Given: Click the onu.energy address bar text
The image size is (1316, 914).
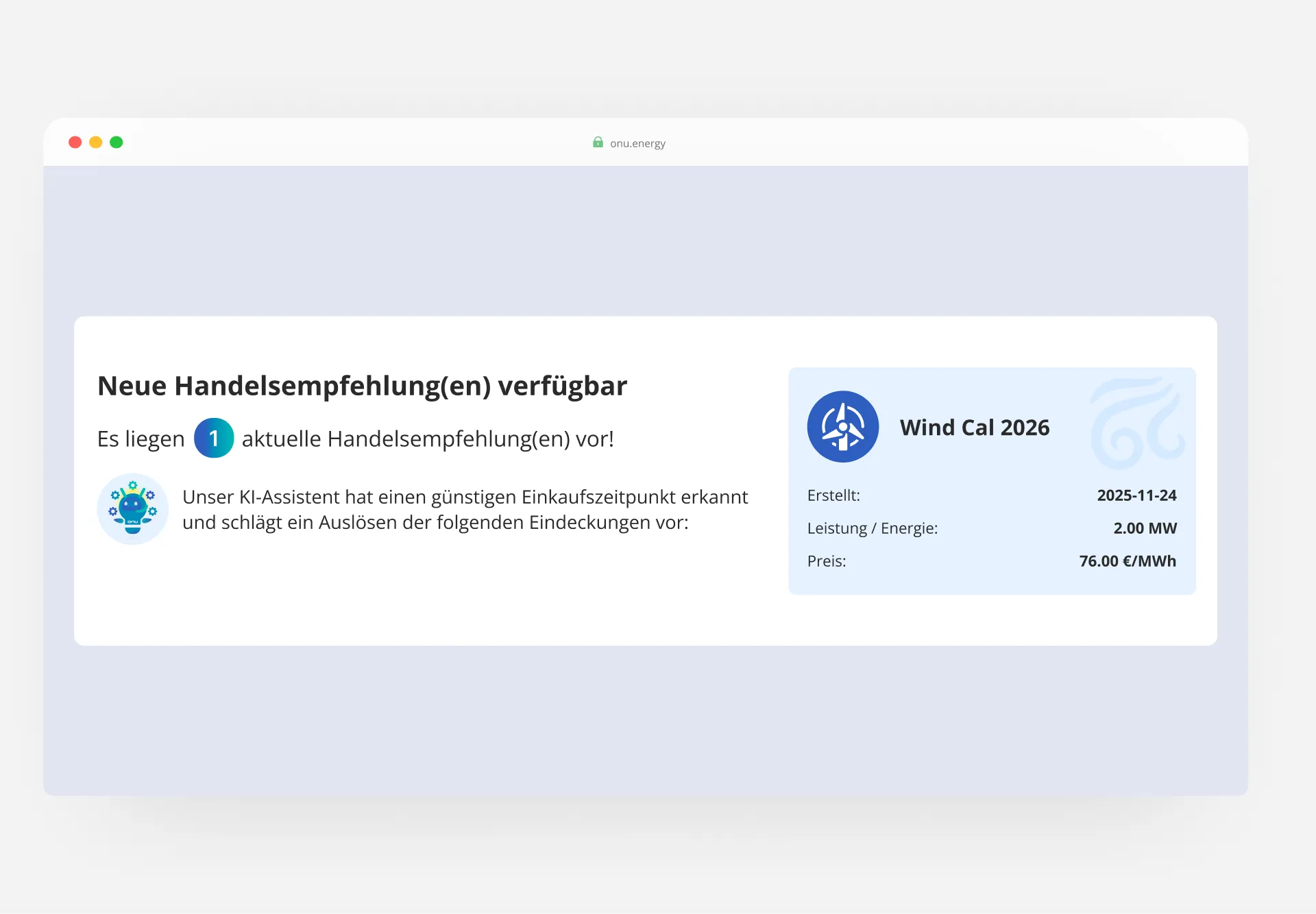Looking at the screenshot, I should pos(638,143).
